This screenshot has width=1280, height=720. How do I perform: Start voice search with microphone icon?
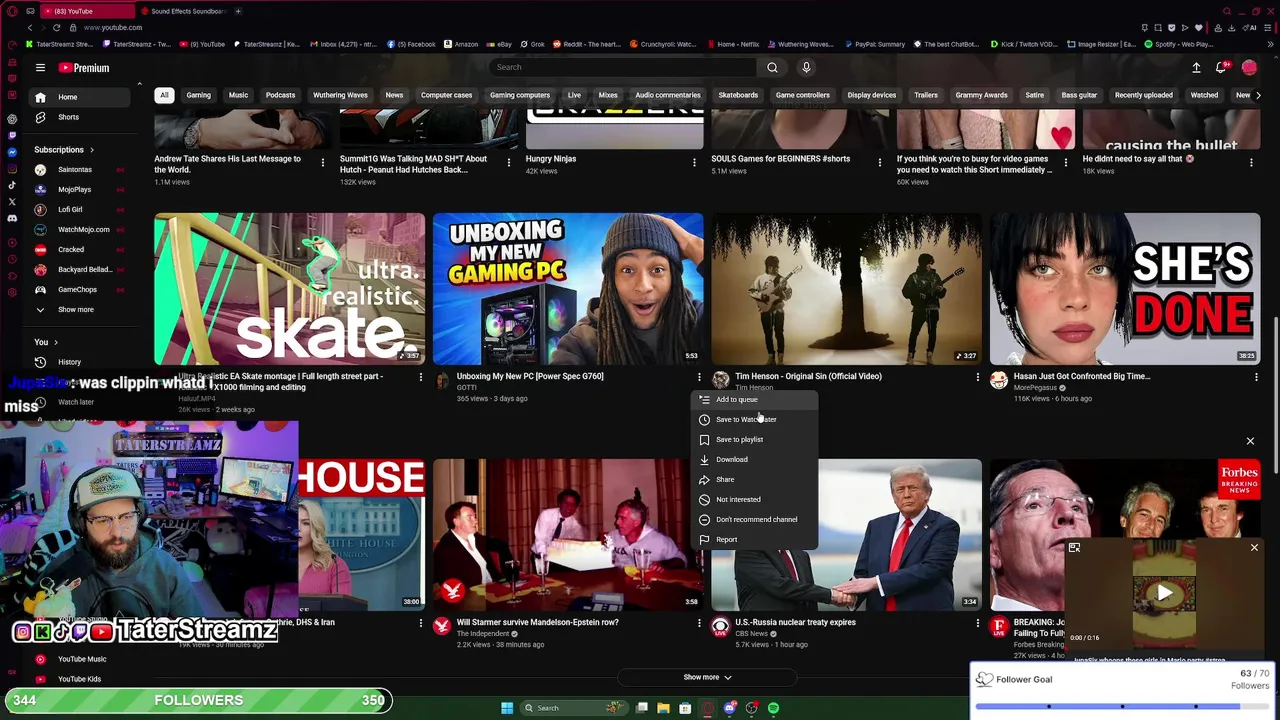(x=806, y=67)
